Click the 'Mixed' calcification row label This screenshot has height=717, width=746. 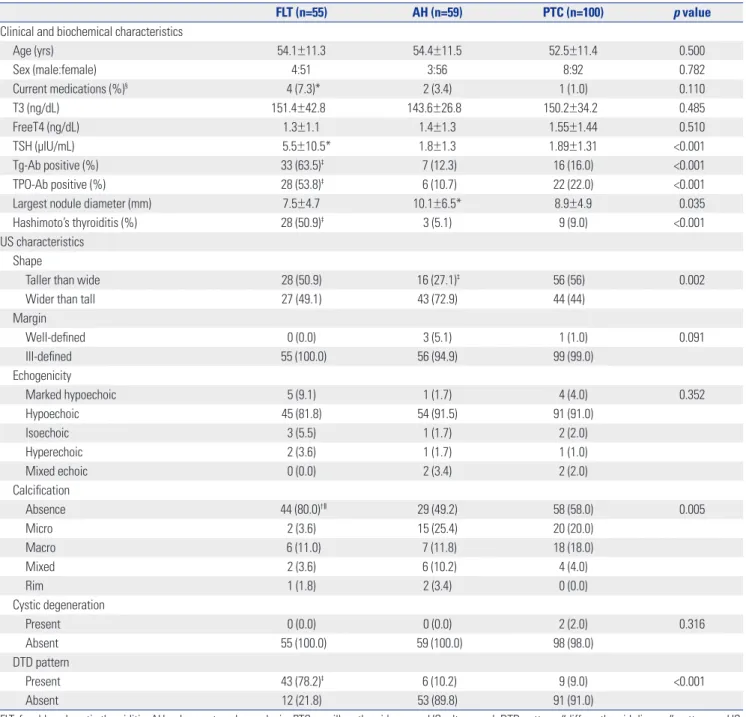pyautogui.click(x=40, y=567)
